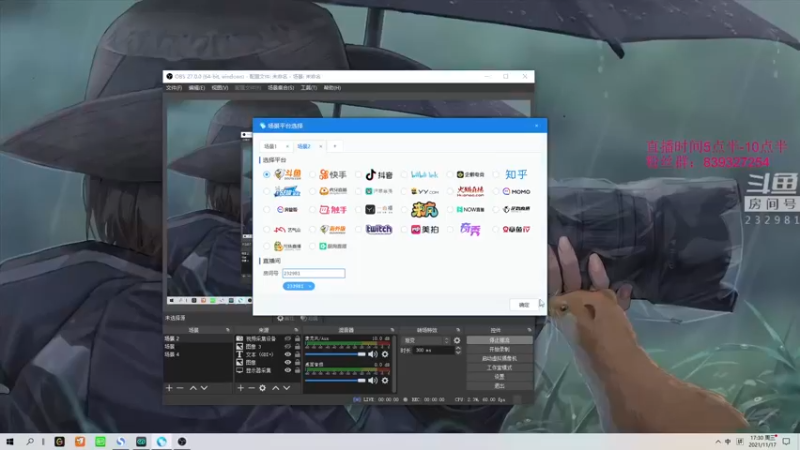Click the transition duration 300 ms stepper
800x450 pixels.
(x=458, y=351)
